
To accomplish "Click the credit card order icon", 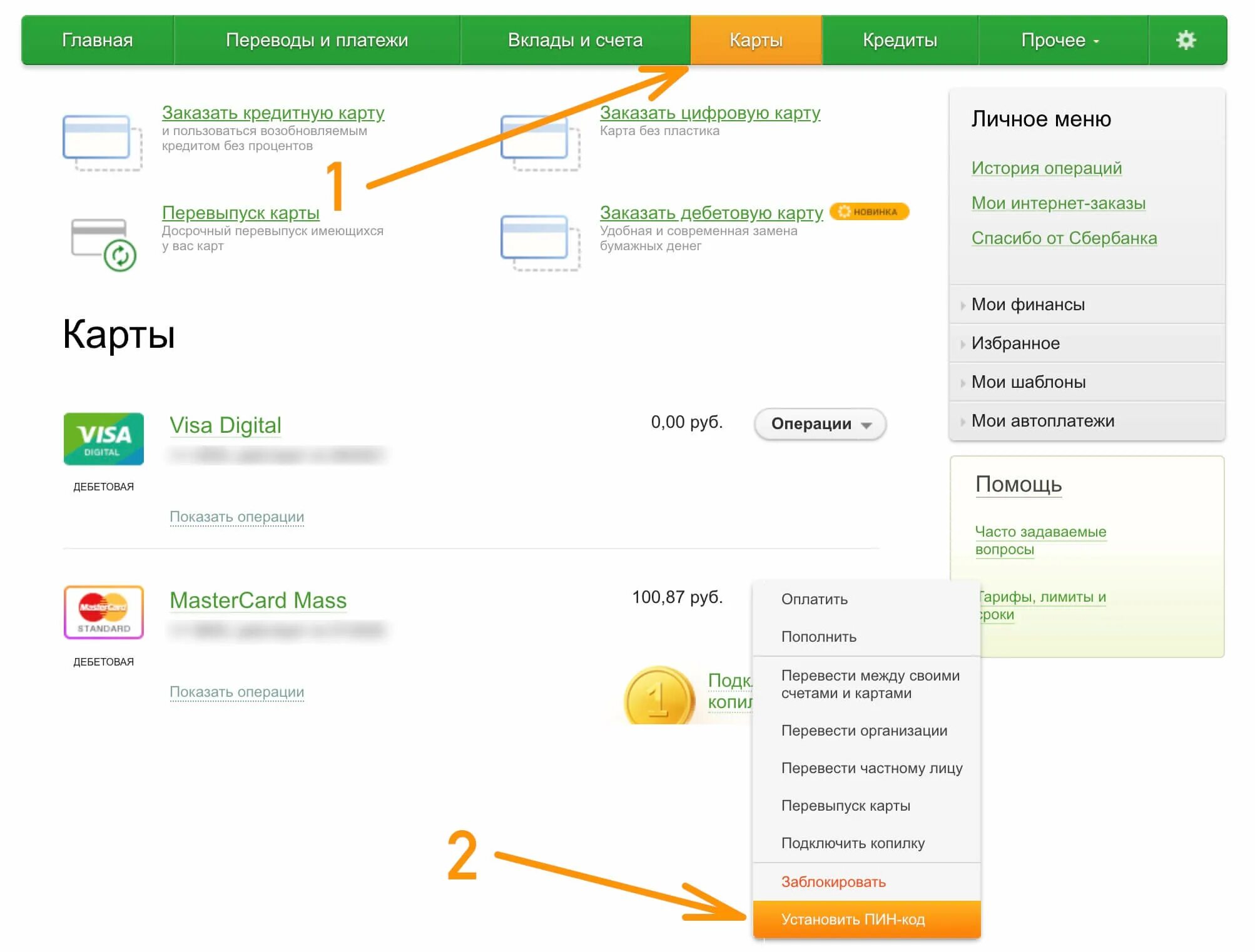I will 101,142.
